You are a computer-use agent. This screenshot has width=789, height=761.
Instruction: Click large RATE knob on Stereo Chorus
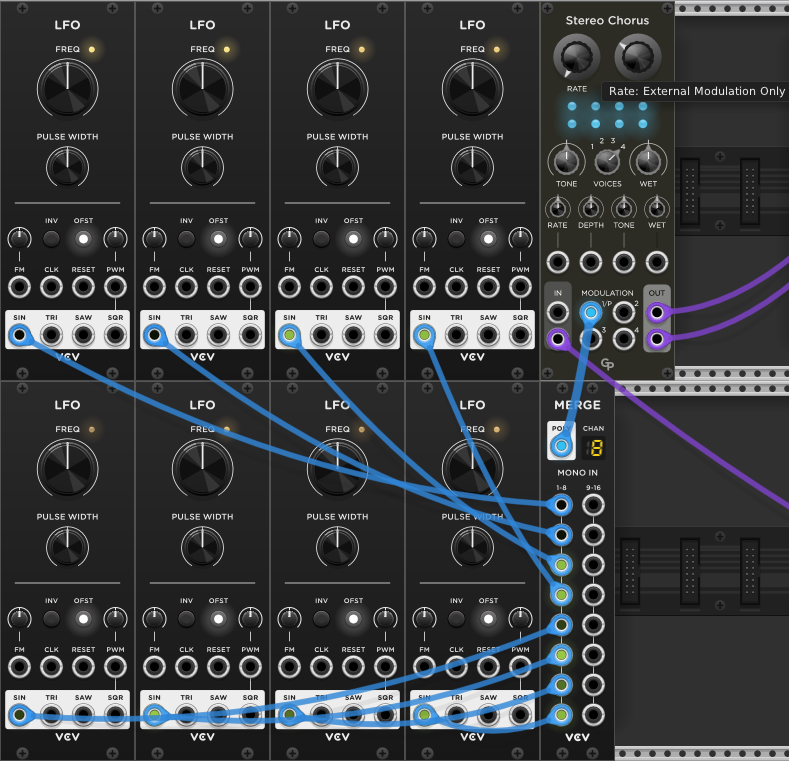point(577,57)
